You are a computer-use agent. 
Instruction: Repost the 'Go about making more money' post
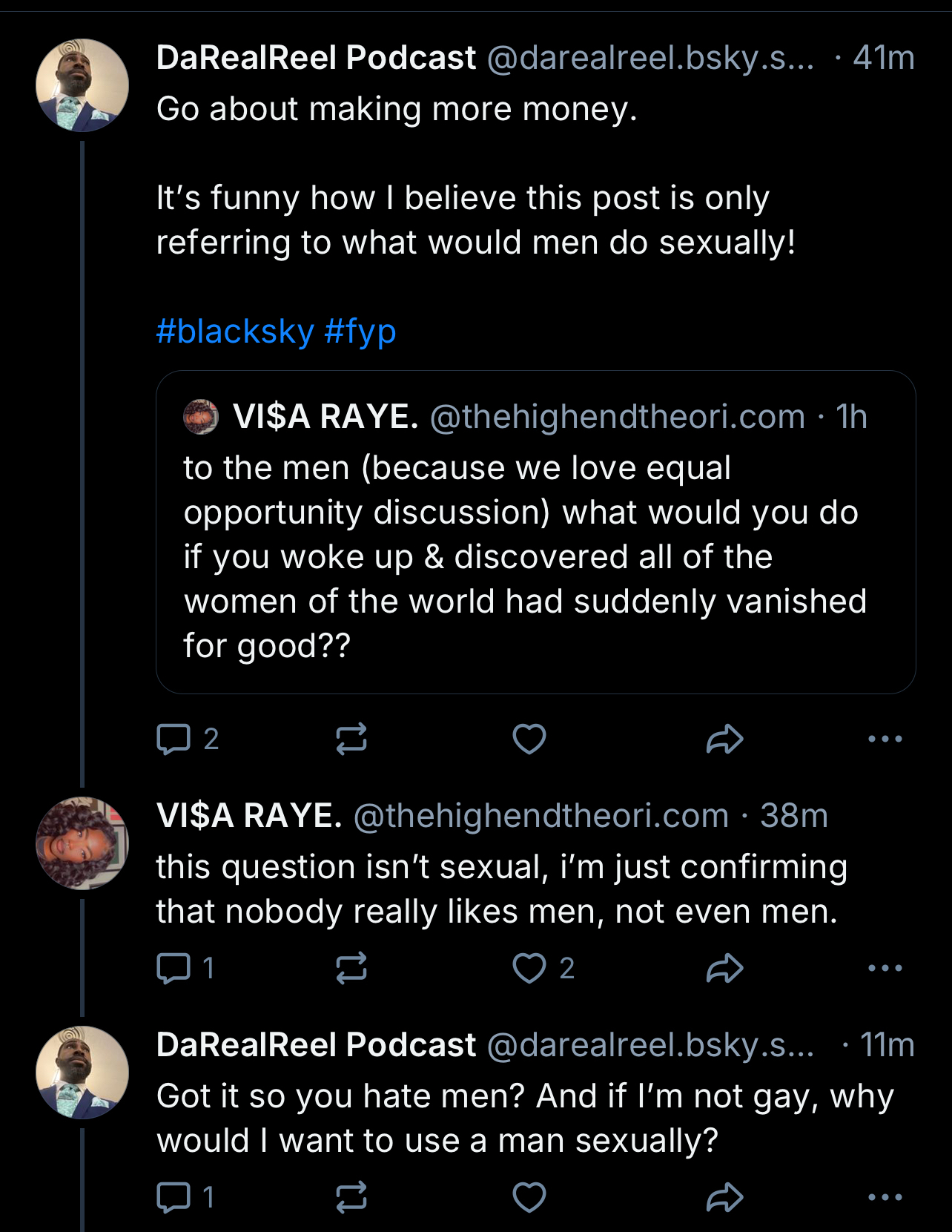tap(351, 739)
